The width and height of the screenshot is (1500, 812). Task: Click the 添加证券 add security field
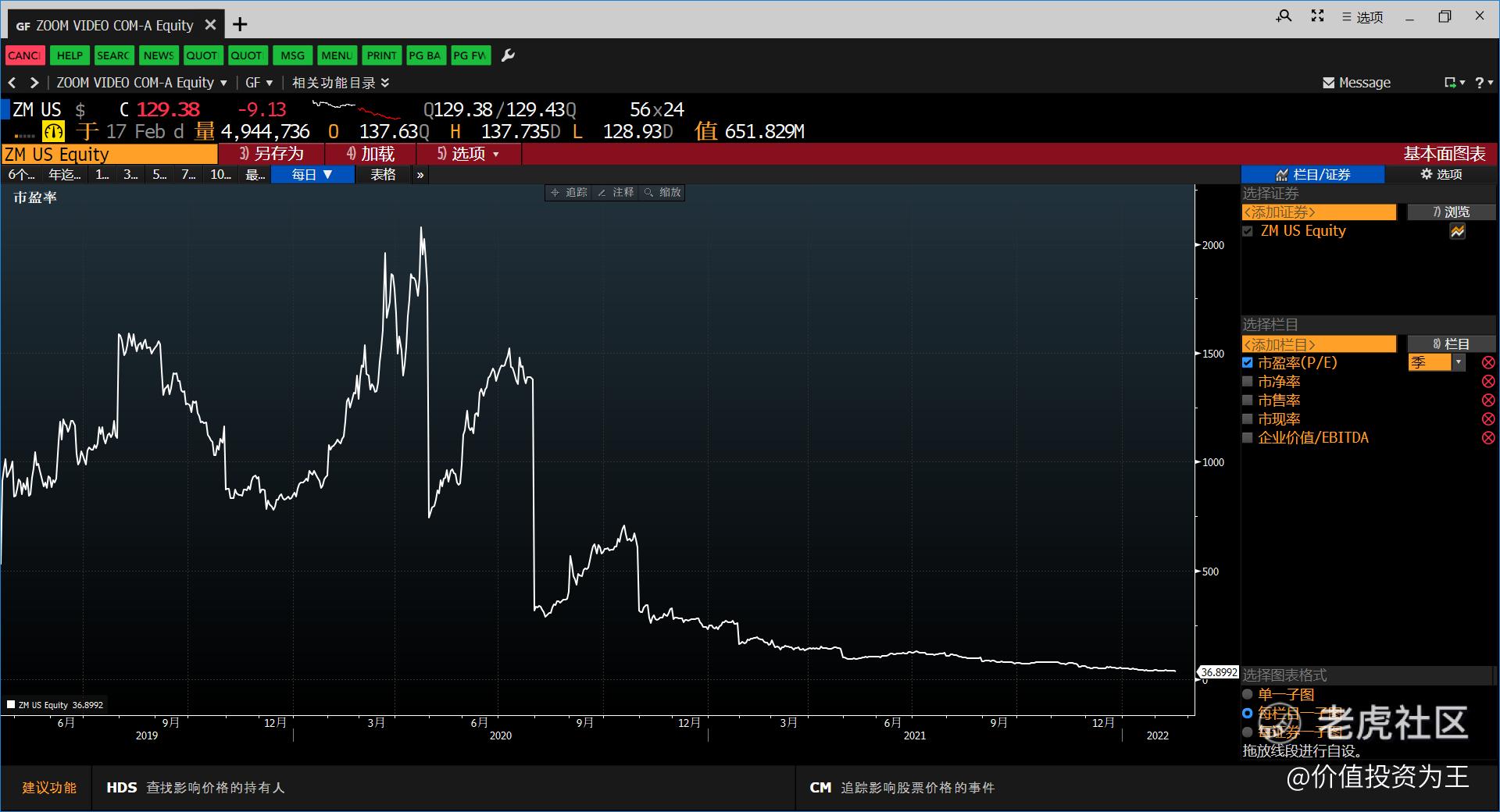click(x=1319, y=212)
